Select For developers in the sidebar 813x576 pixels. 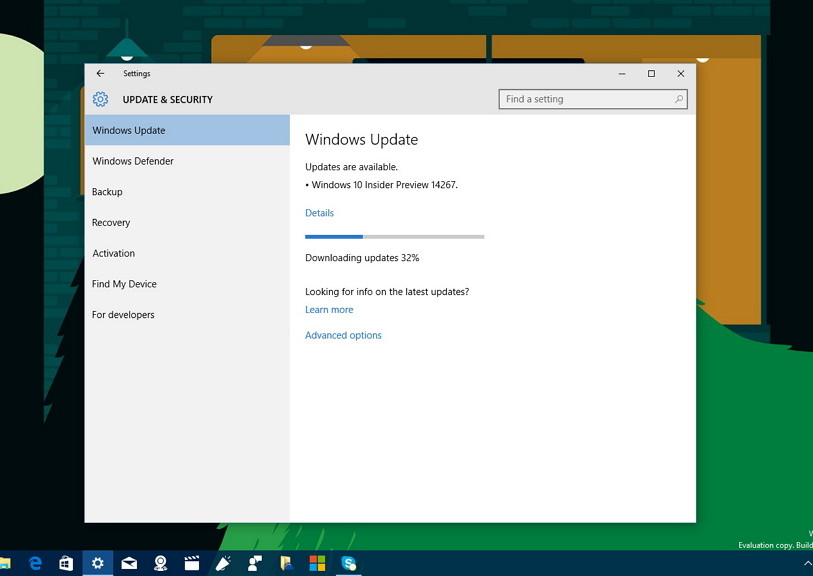[123, 314]
